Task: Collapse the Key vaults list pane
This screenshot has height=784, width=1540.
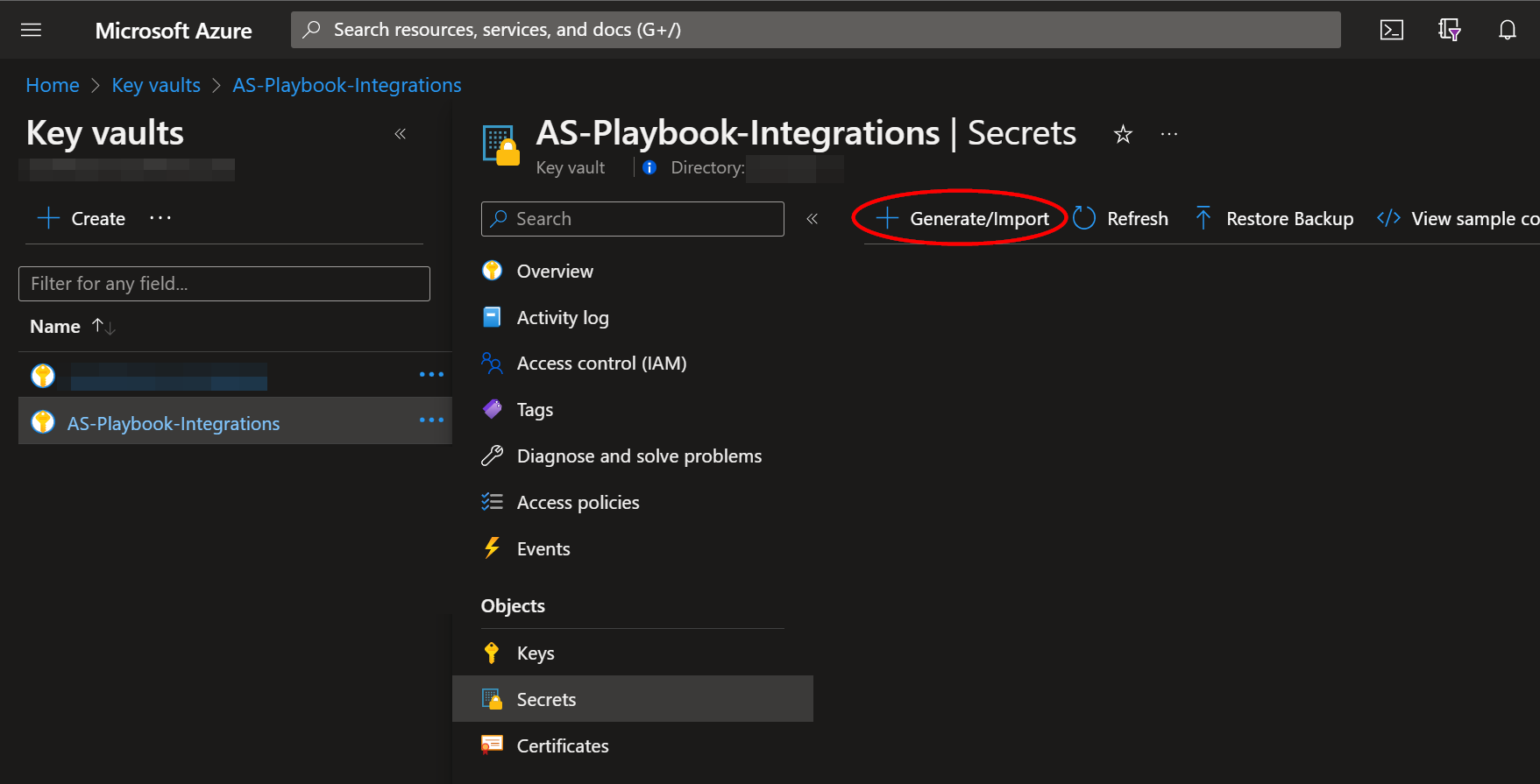Action: (401, 134)
